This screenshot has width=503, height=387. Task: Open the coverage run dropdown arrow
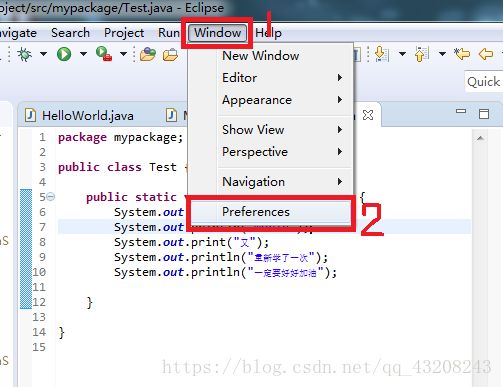[x=123, y=54]
